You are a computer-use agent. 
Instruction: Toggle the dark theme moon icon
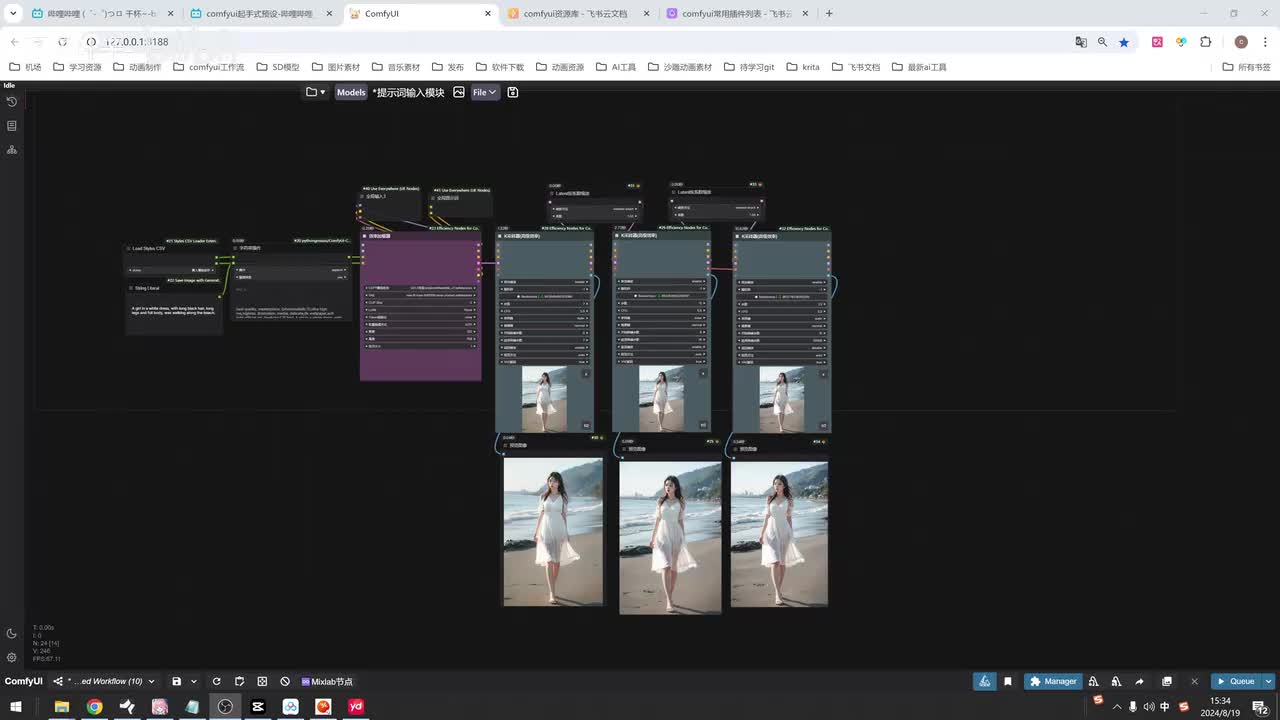click(x=12, y=634)
